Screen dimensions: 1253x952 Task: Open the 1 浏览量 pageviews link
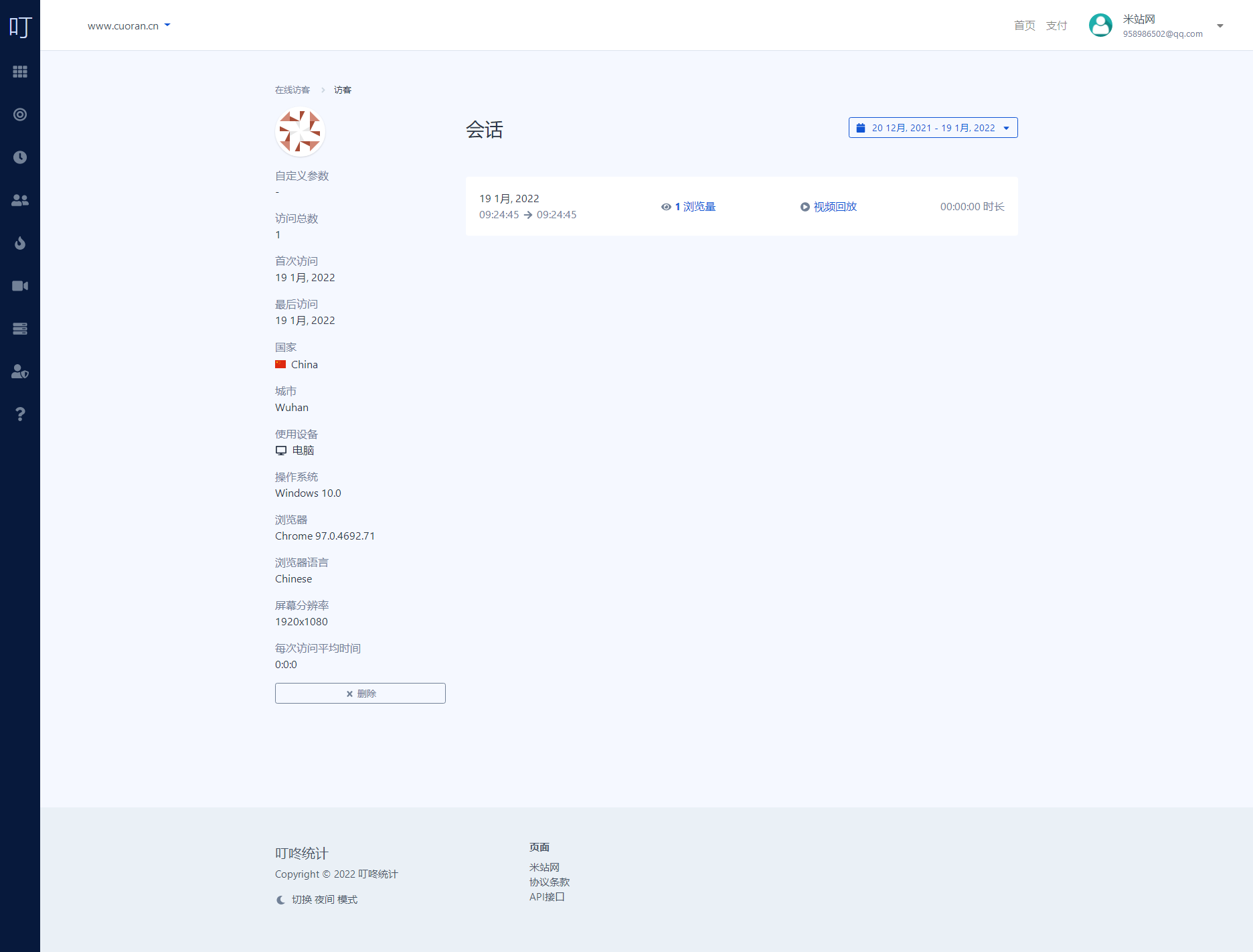(689, 207)
